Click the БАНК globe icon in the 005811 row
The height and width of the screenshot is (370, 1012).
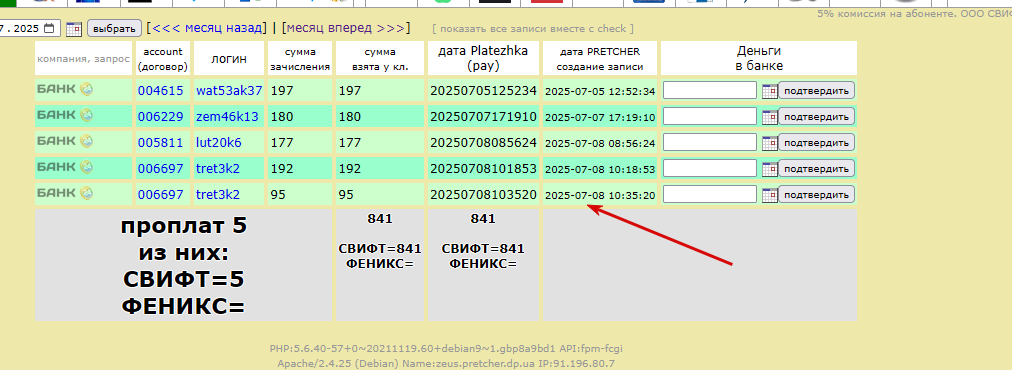click(x=86, y=141)
